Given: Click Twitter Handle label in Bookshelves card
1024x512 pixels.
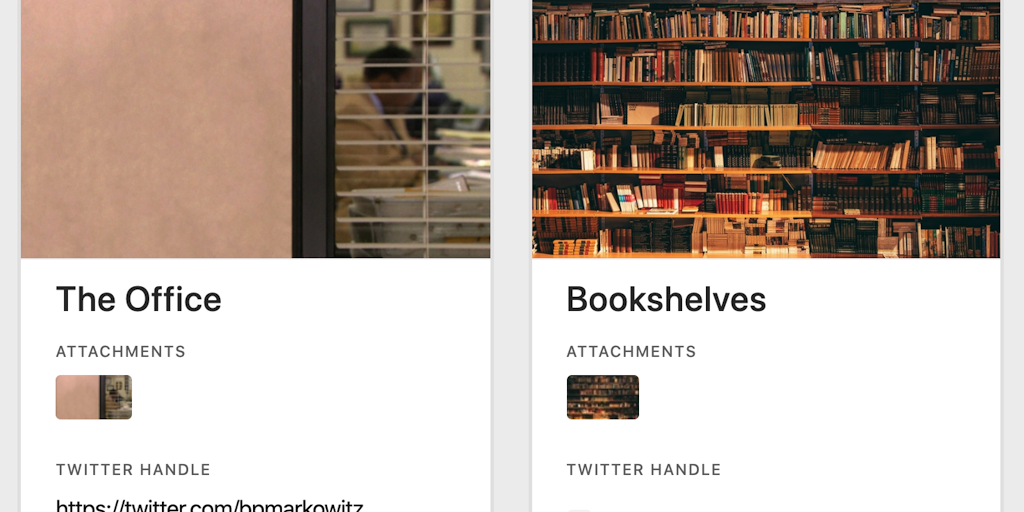Looking at the screenshot, I should [x=644, y=470].
